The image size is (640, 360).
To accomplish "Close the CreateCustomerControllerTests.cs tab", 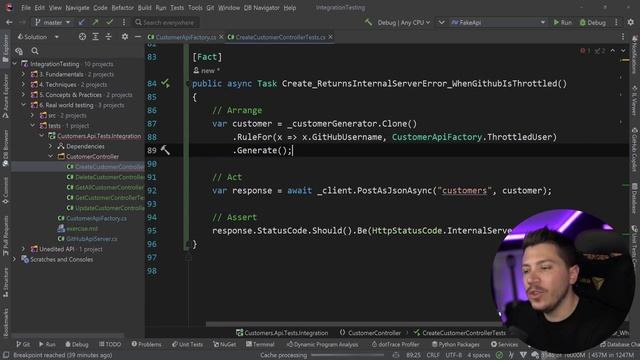I will [x=330, y=37].
